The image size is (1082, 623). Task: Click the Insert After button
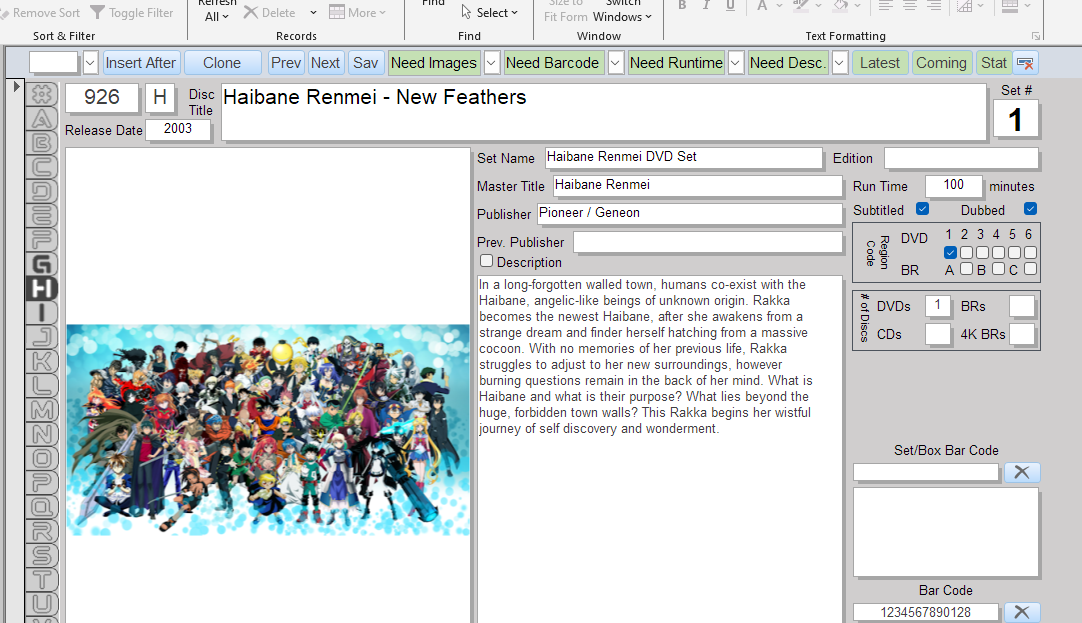141,63
